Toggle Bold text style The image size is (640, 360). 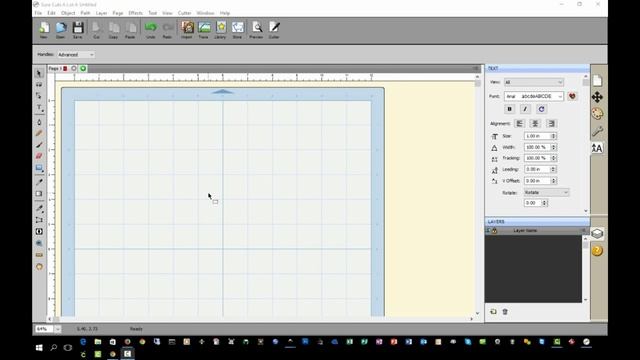coord(509,109)
